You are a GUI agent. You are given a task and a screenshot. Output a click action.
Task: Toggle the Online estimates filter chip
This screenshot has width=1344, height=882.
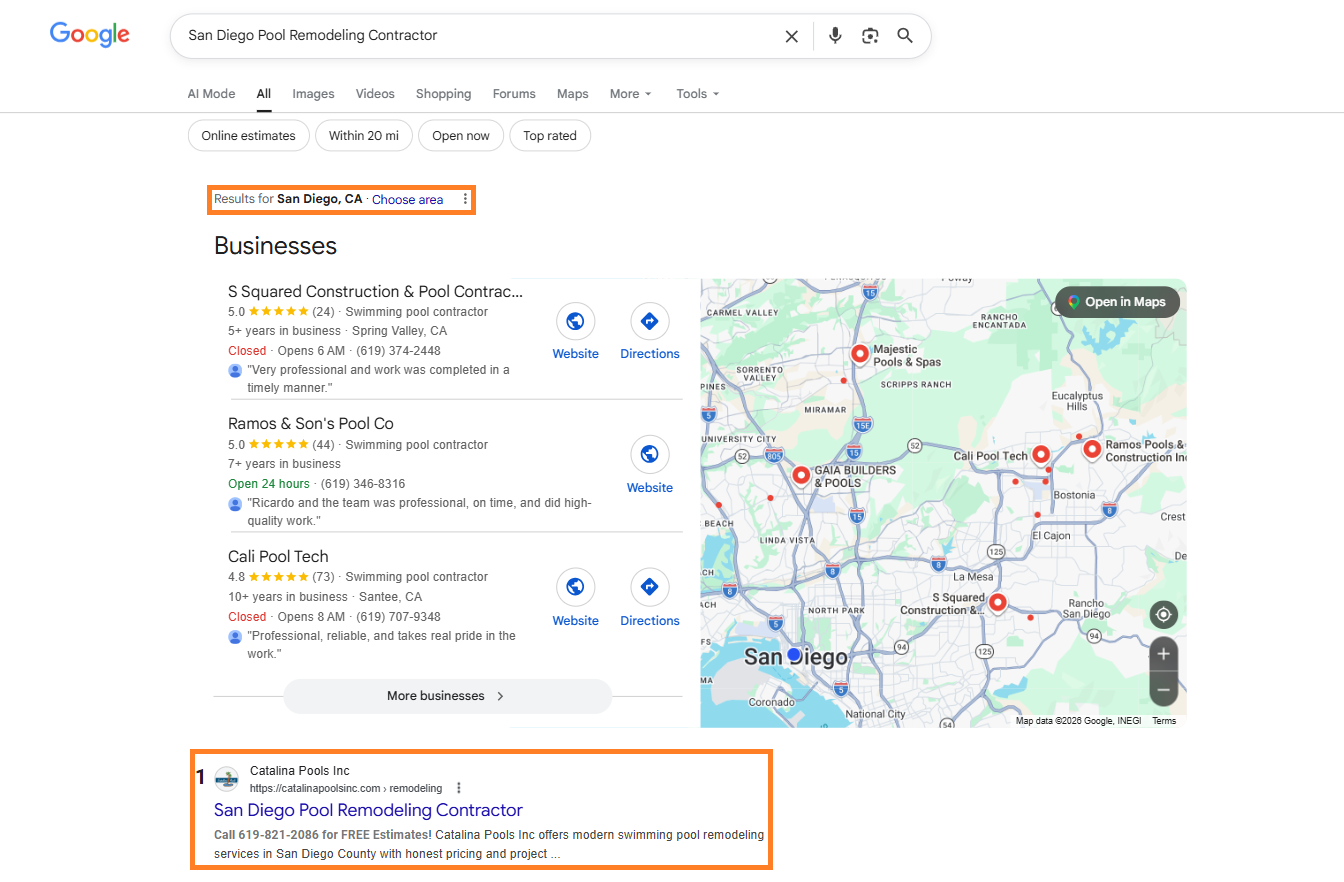(248, 136)
